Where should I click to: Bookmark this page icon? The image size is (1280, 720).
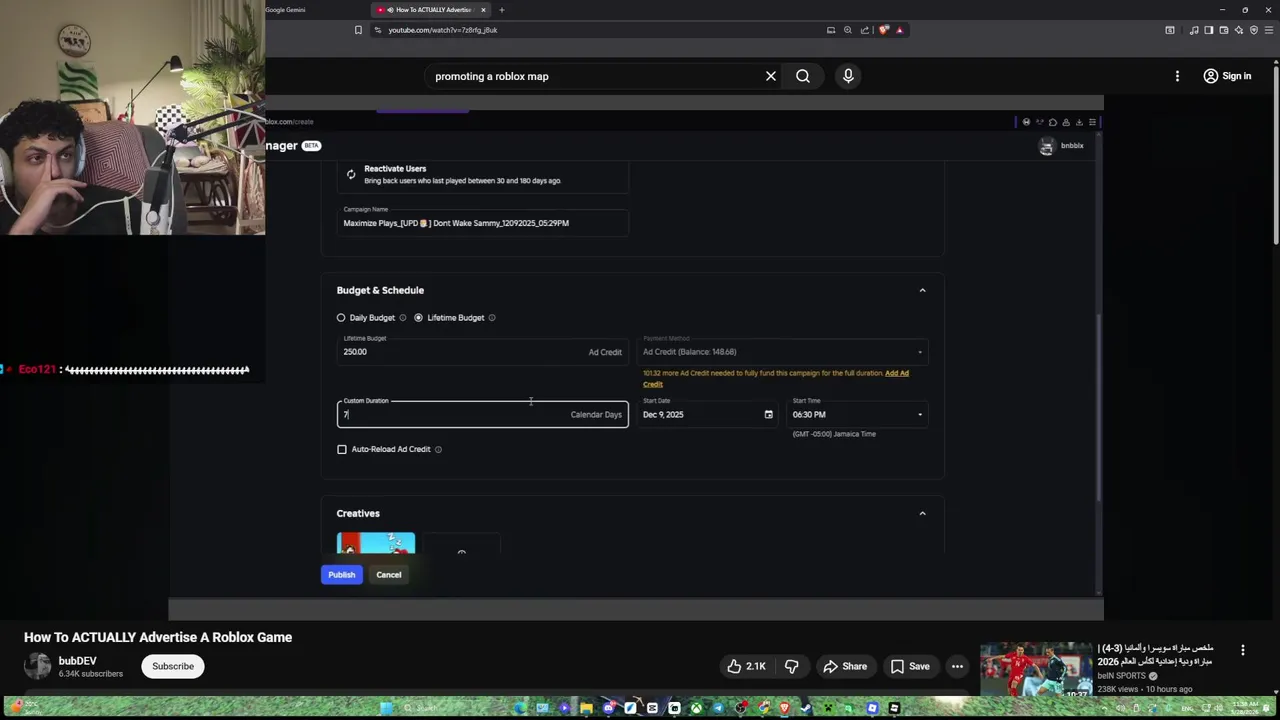[x=358, y=30]
